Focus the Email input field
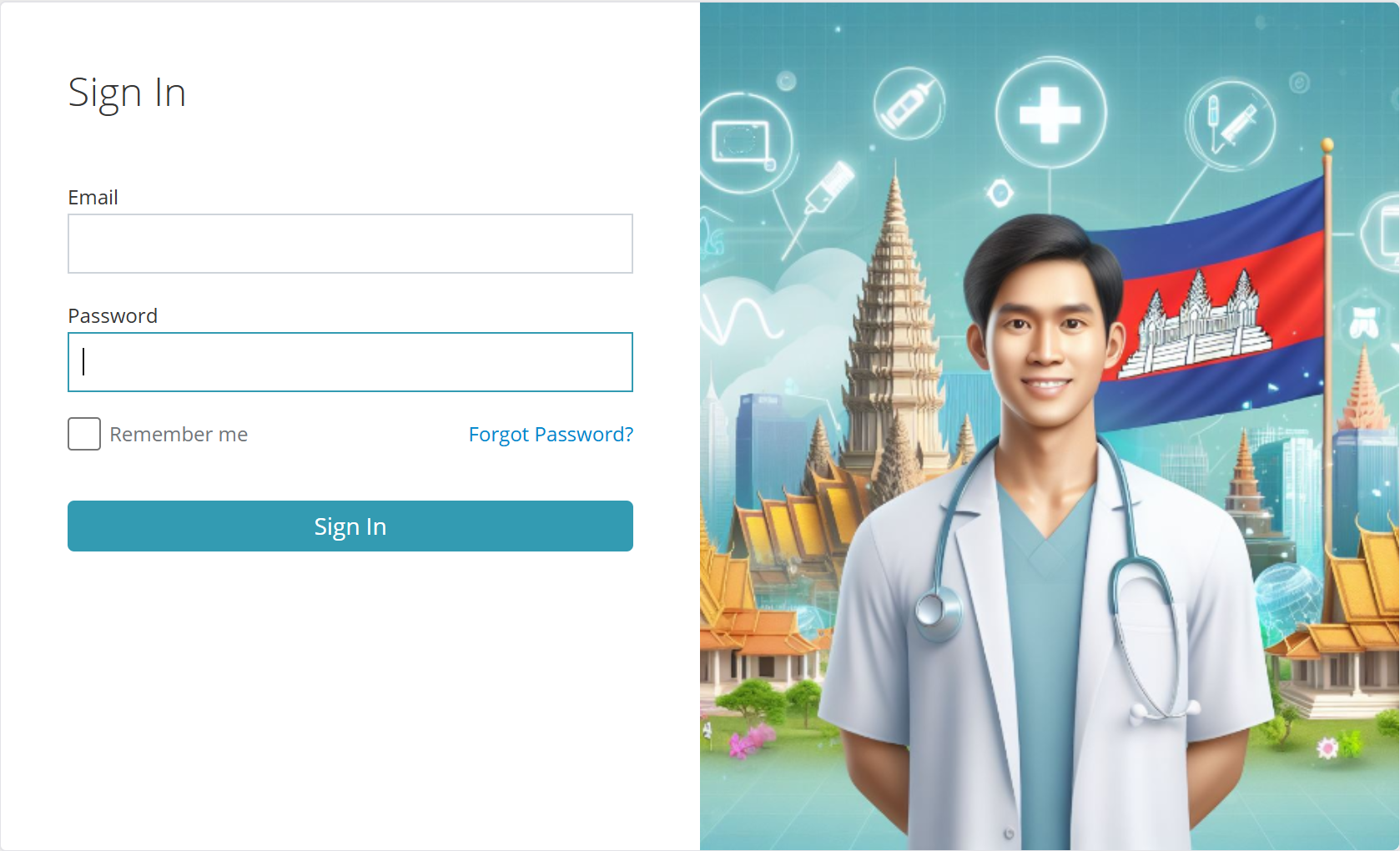The image size is (1400, 851). click(x=350, y=244)
